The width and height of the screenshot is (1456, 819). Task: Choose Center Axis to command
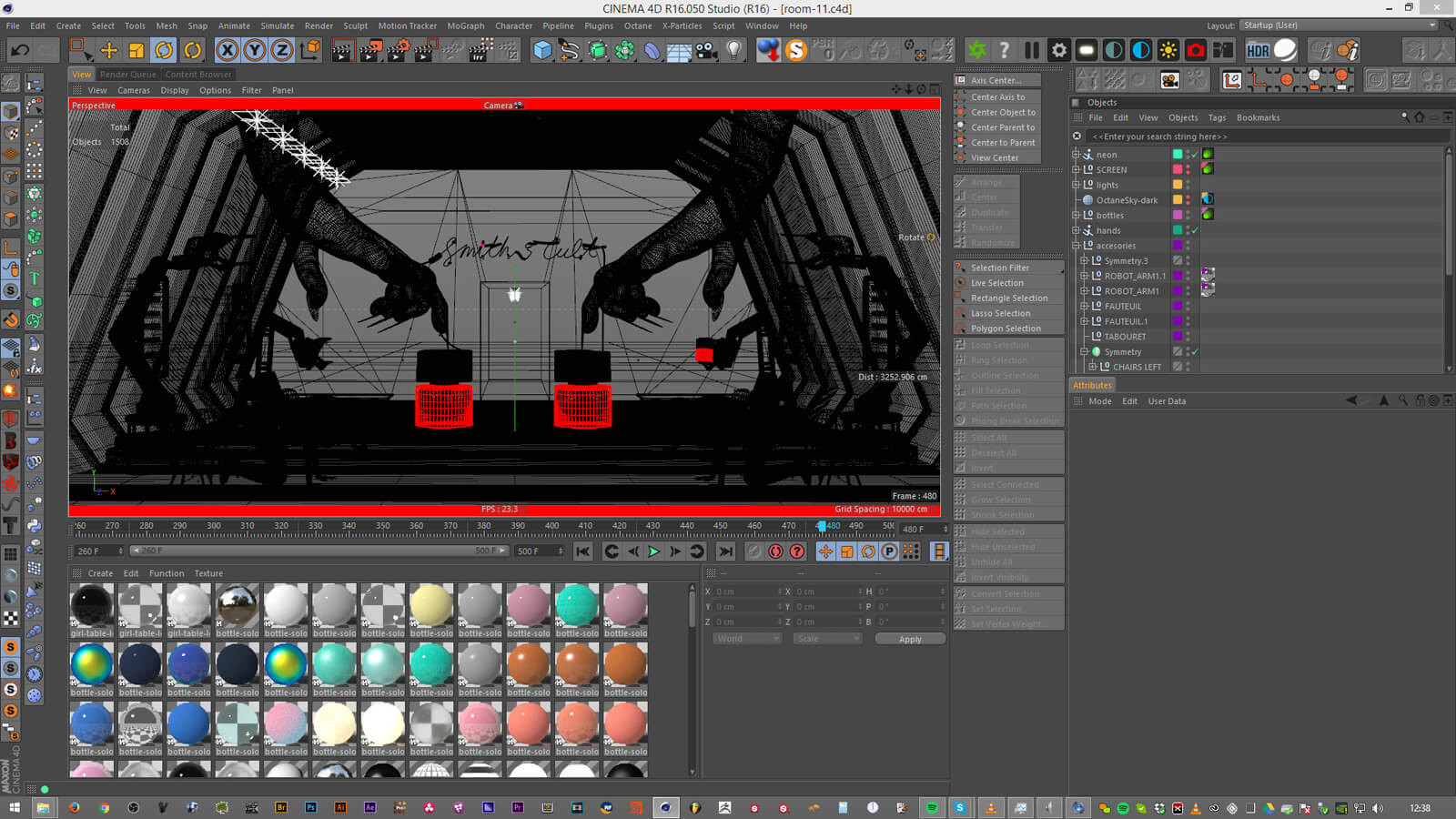click(x=997, y=97)
